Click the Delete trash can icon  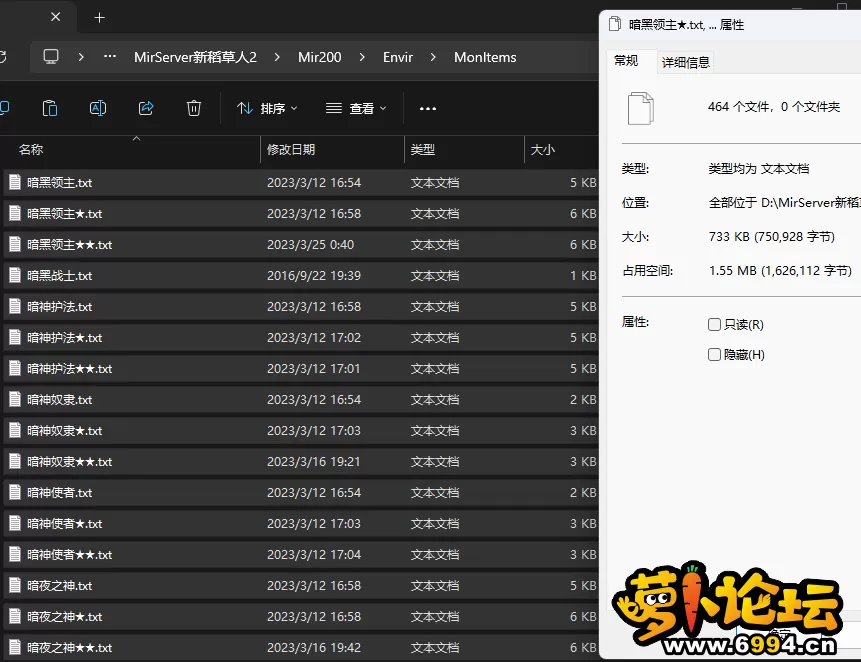pos(194,108)
